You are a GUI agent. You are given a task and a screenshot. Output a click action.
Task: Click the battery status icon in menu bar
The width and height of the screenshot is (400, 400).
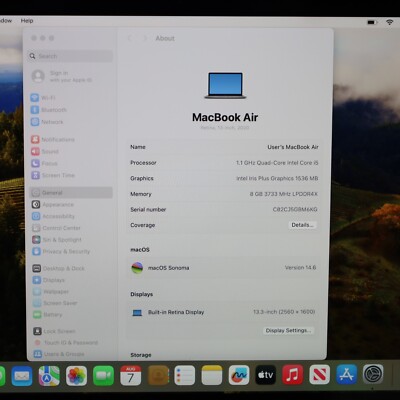click(372, 22)
